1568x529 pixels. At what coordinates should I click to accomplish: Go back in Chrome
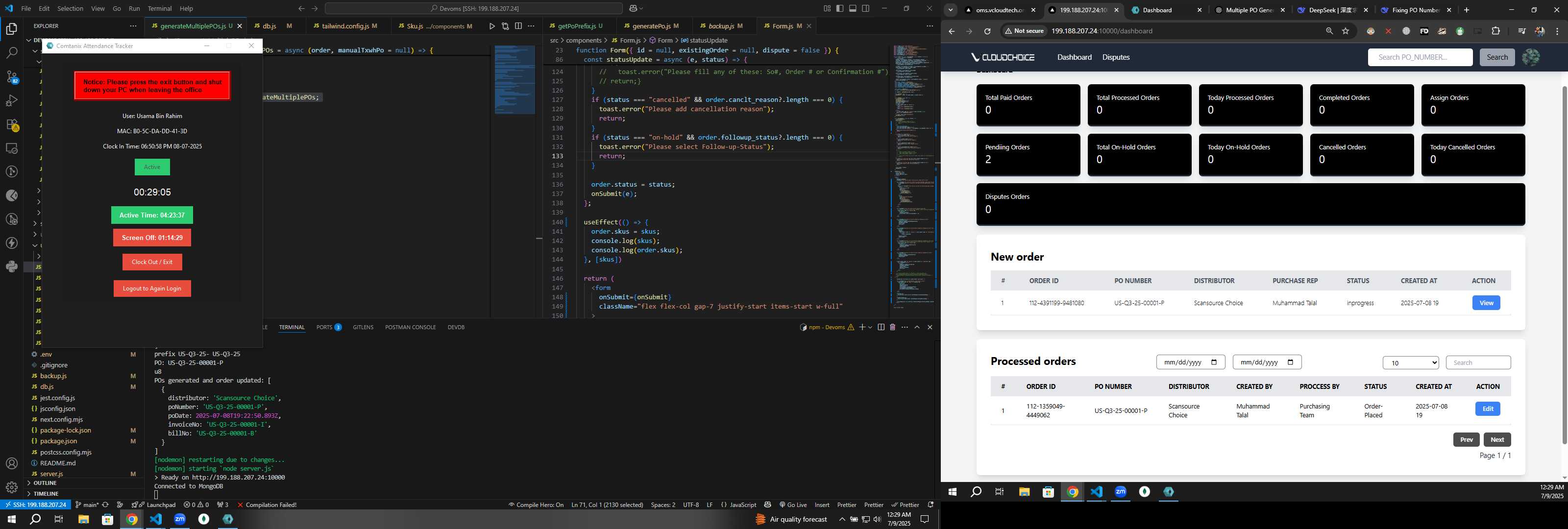(952, 31)
